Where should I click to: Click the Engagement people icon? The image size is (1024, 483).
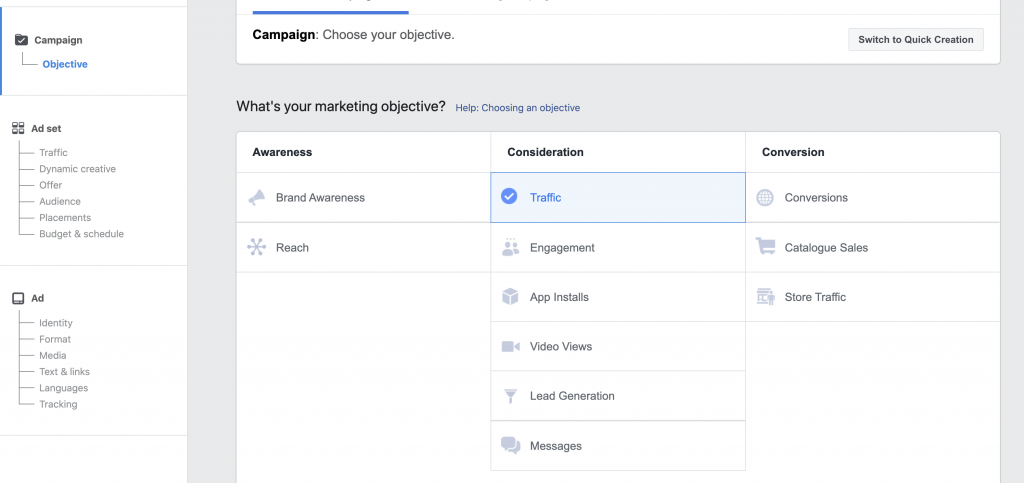click(510, 247)
